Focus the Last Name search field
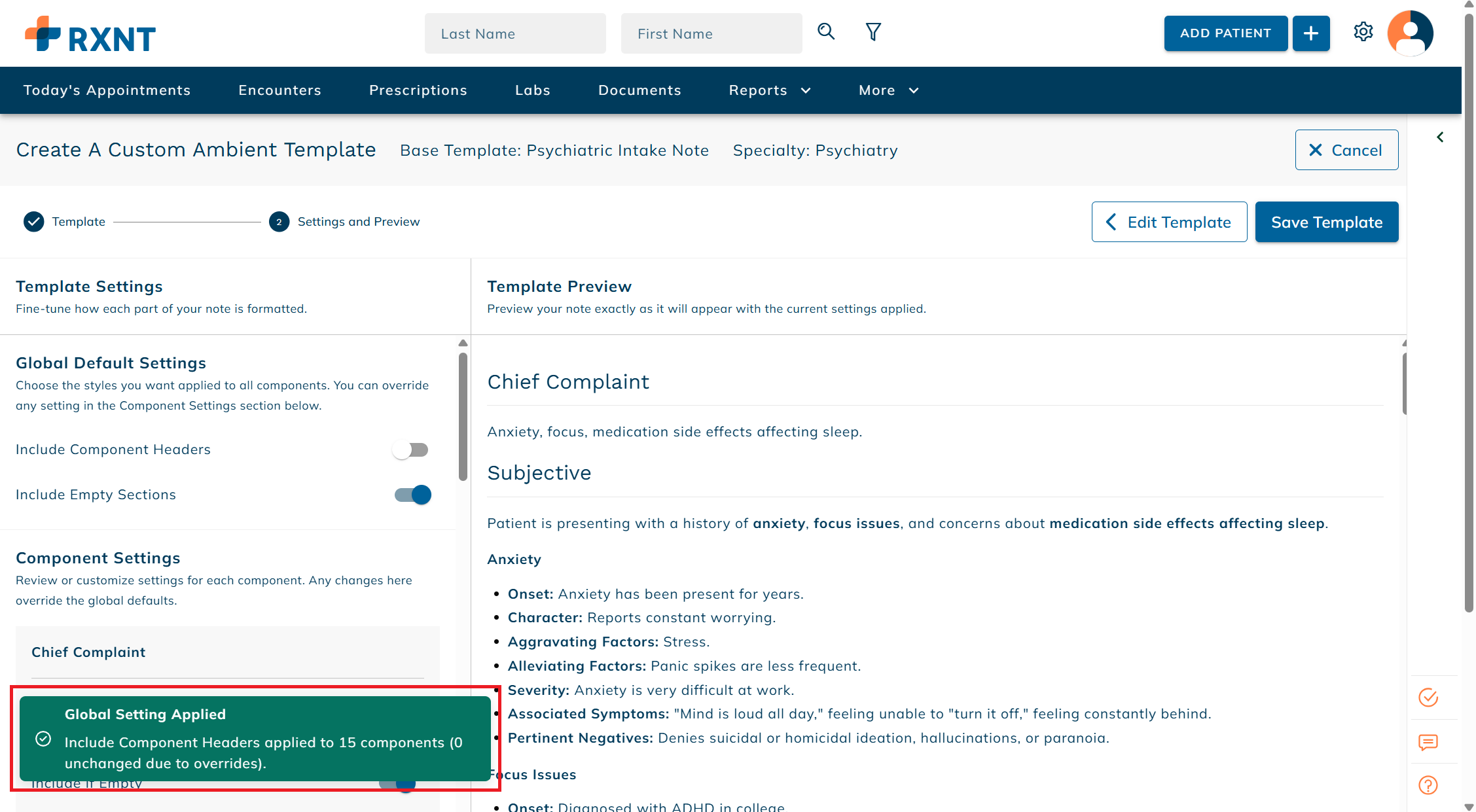1476x812 pixels. pyautogui.click(x=515, y=33)
